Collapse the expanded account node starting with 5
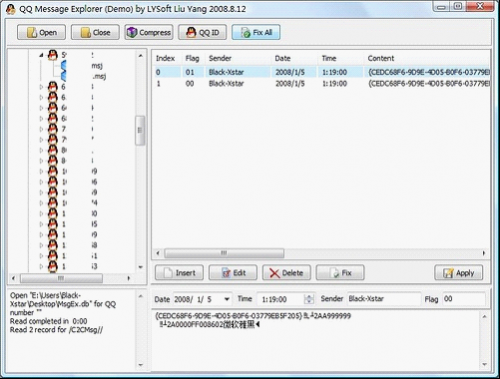 pyautogui.click(x=41, y=55)
